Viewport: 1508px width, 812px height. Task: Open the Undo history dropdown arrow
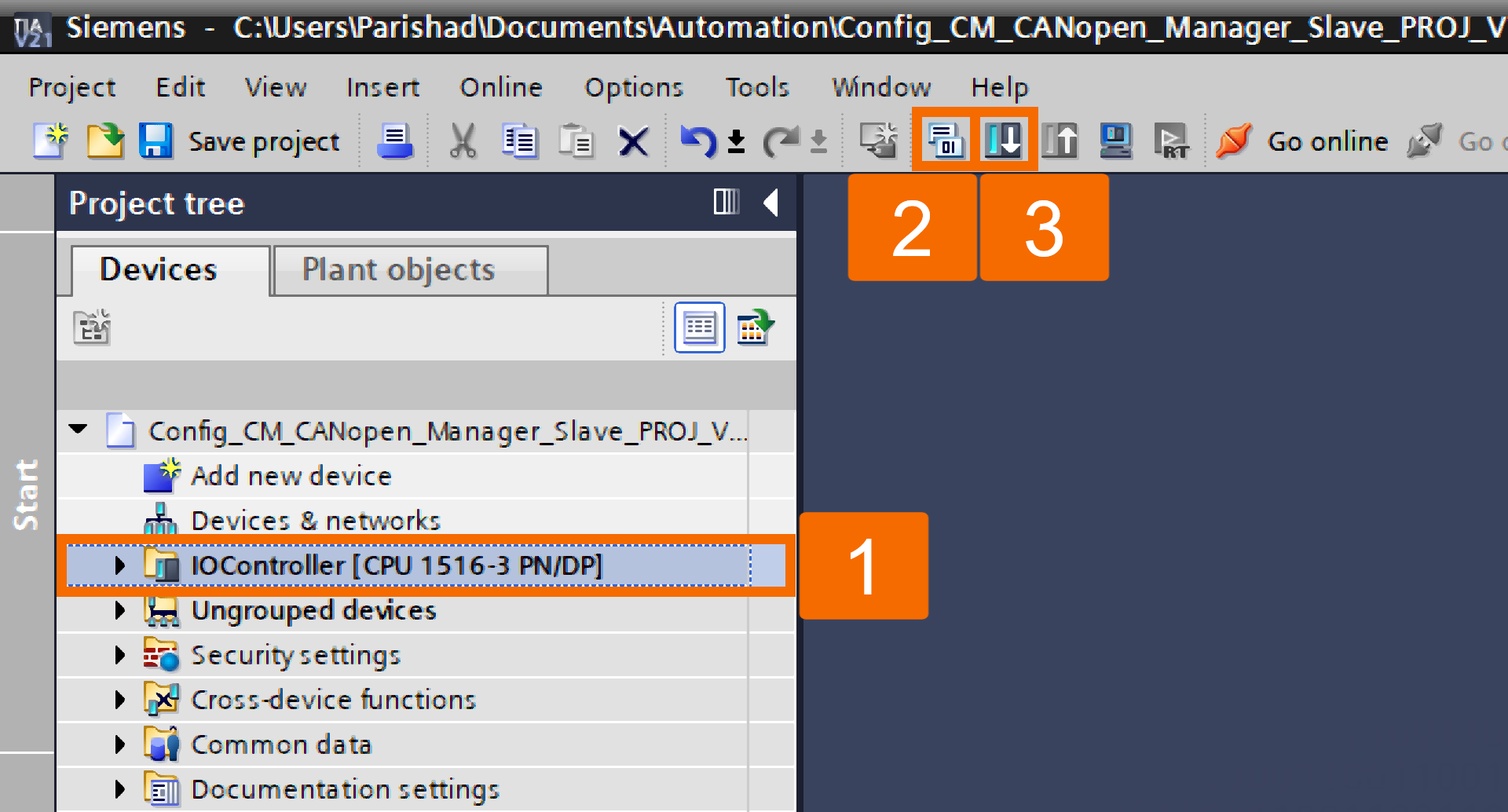[x=736, y=142]
